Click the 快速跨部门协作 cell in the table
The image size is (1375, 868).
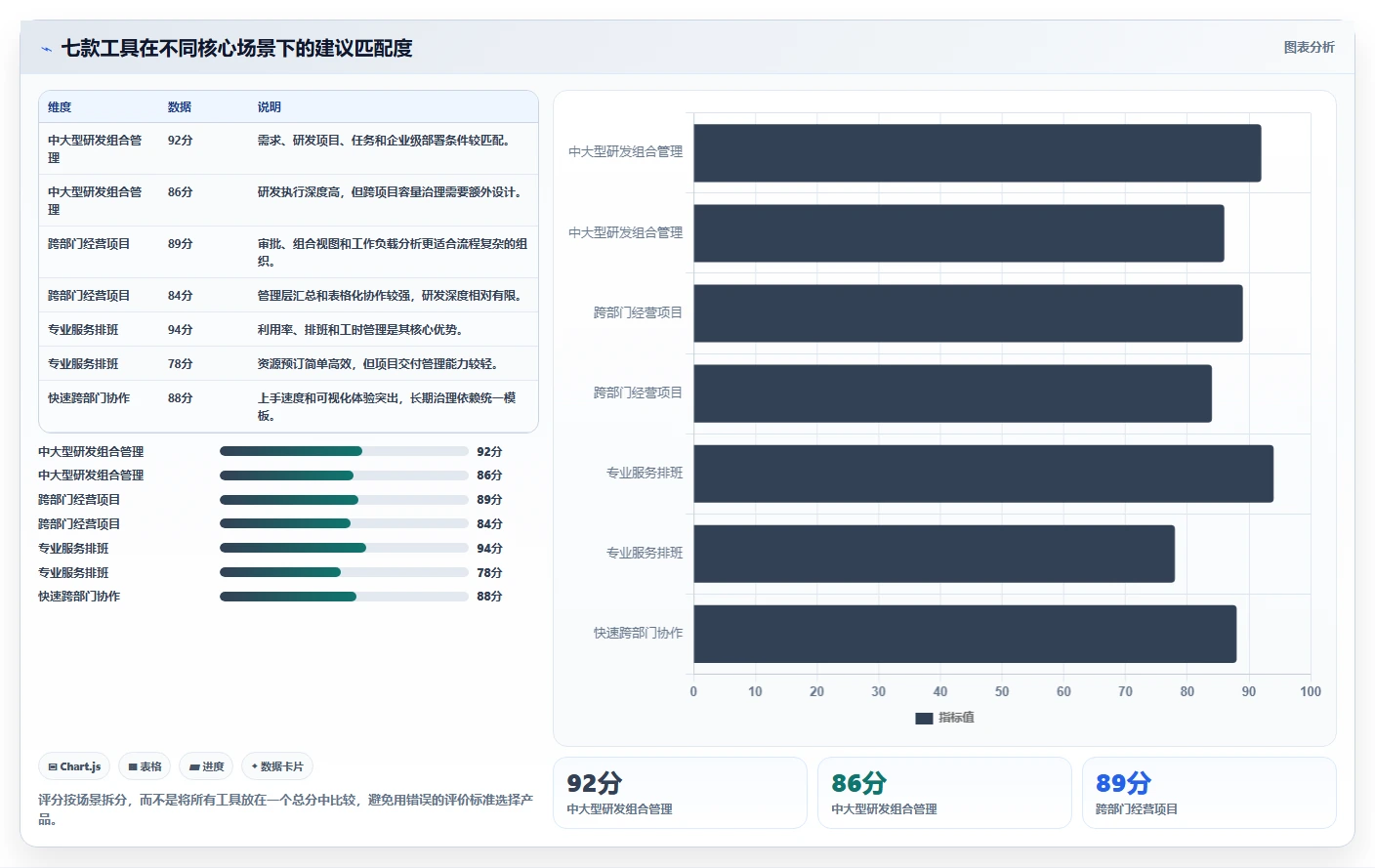(x=89, y=398)
